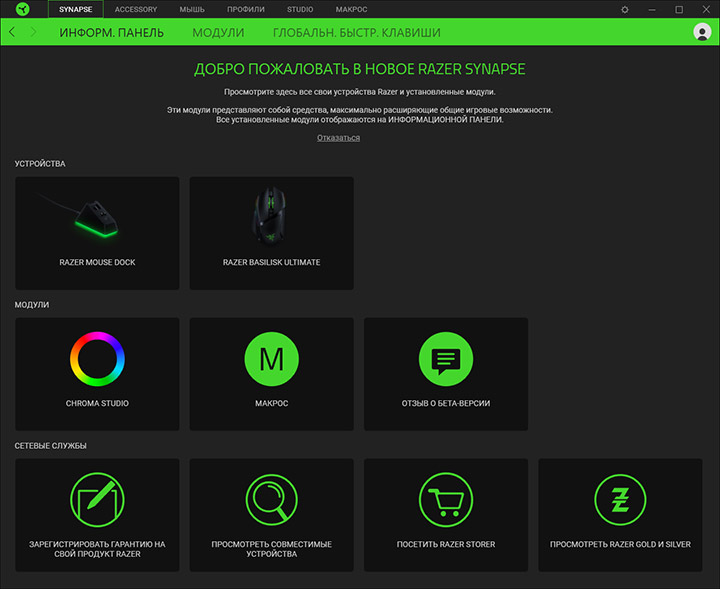Switch to ACCESSORY tab
Image resolution: width=720 pixels, height=589 pixels.
[136, 9]
